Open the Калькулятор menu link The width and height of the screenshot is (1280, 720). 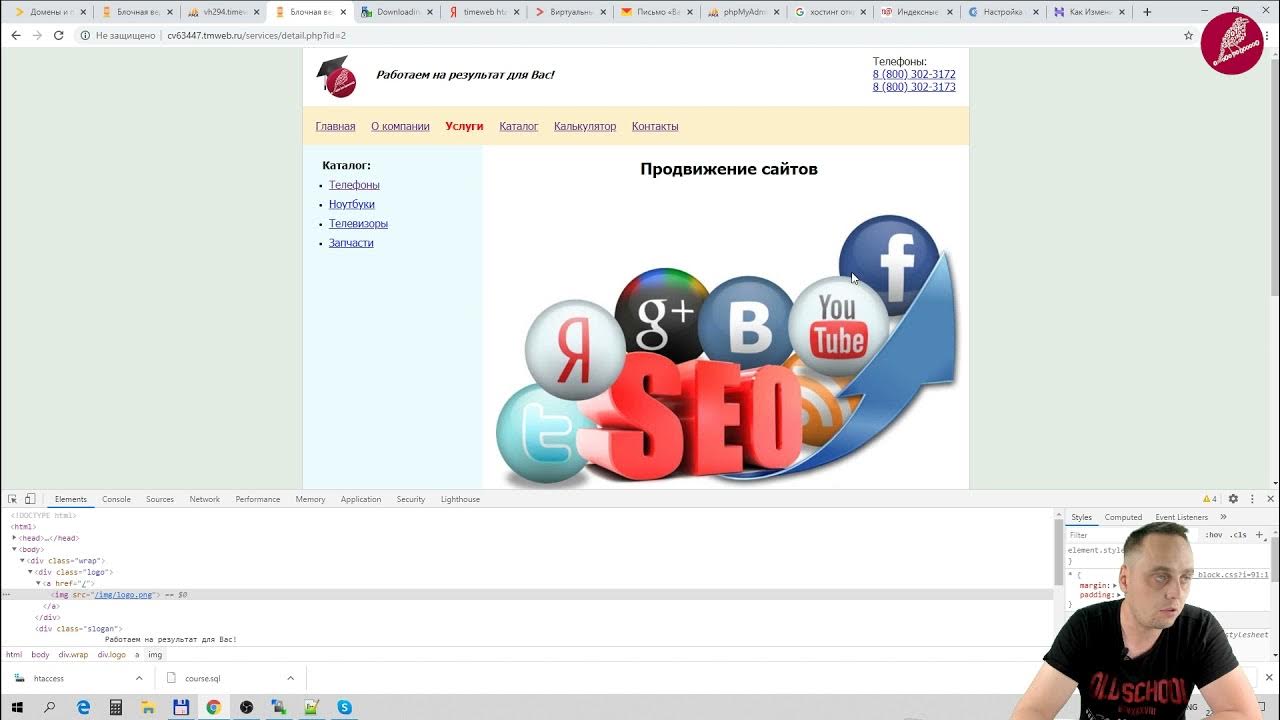coord(585,126)
